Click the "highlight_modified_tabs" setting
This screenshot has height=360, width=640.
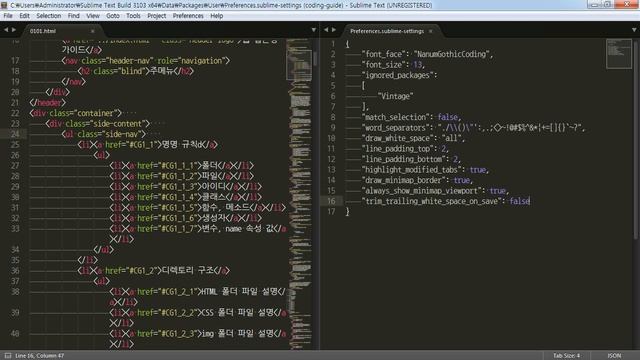tap(425, 169)
